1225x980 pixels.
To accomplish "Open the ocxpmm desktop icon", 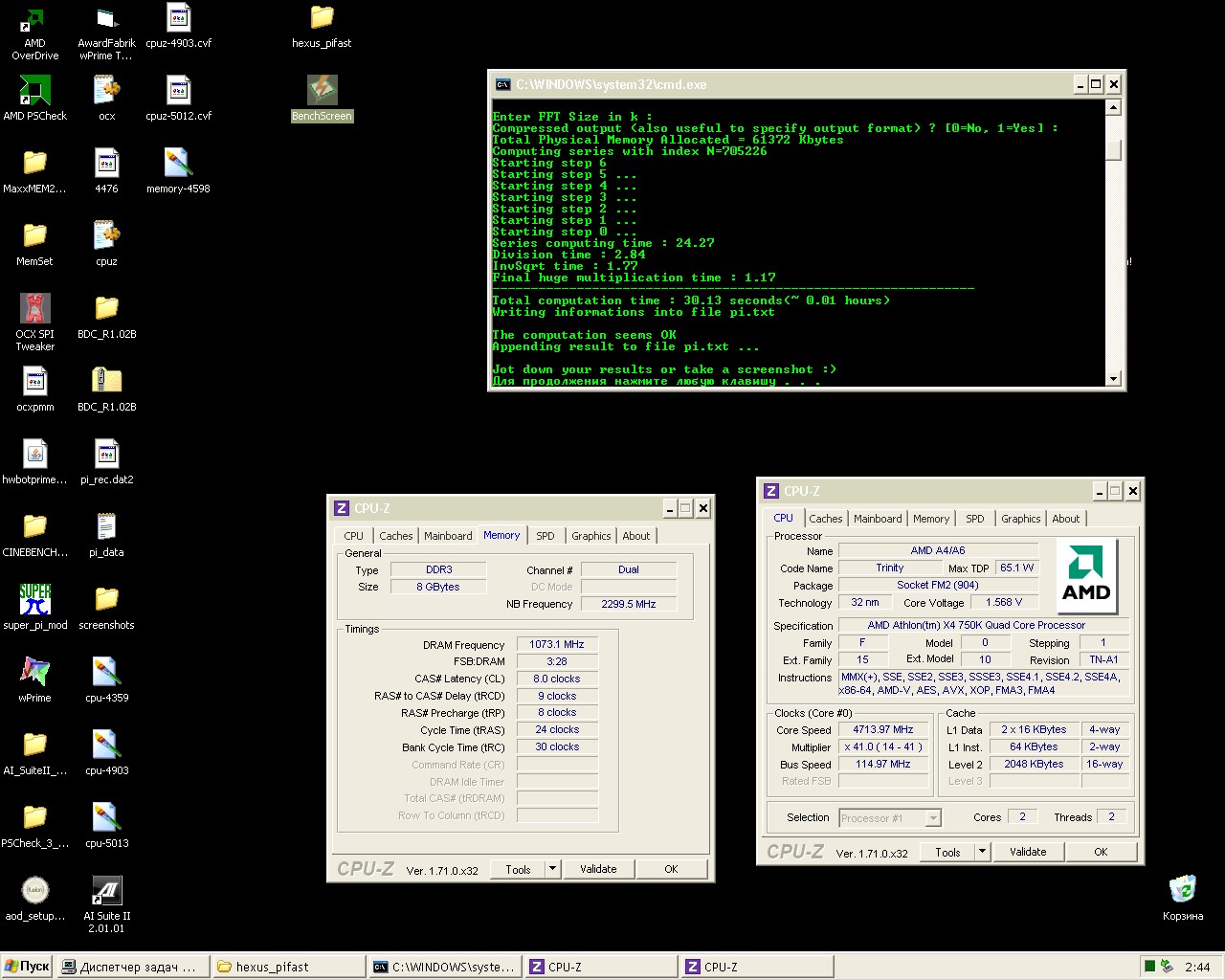I will point(34,382).
